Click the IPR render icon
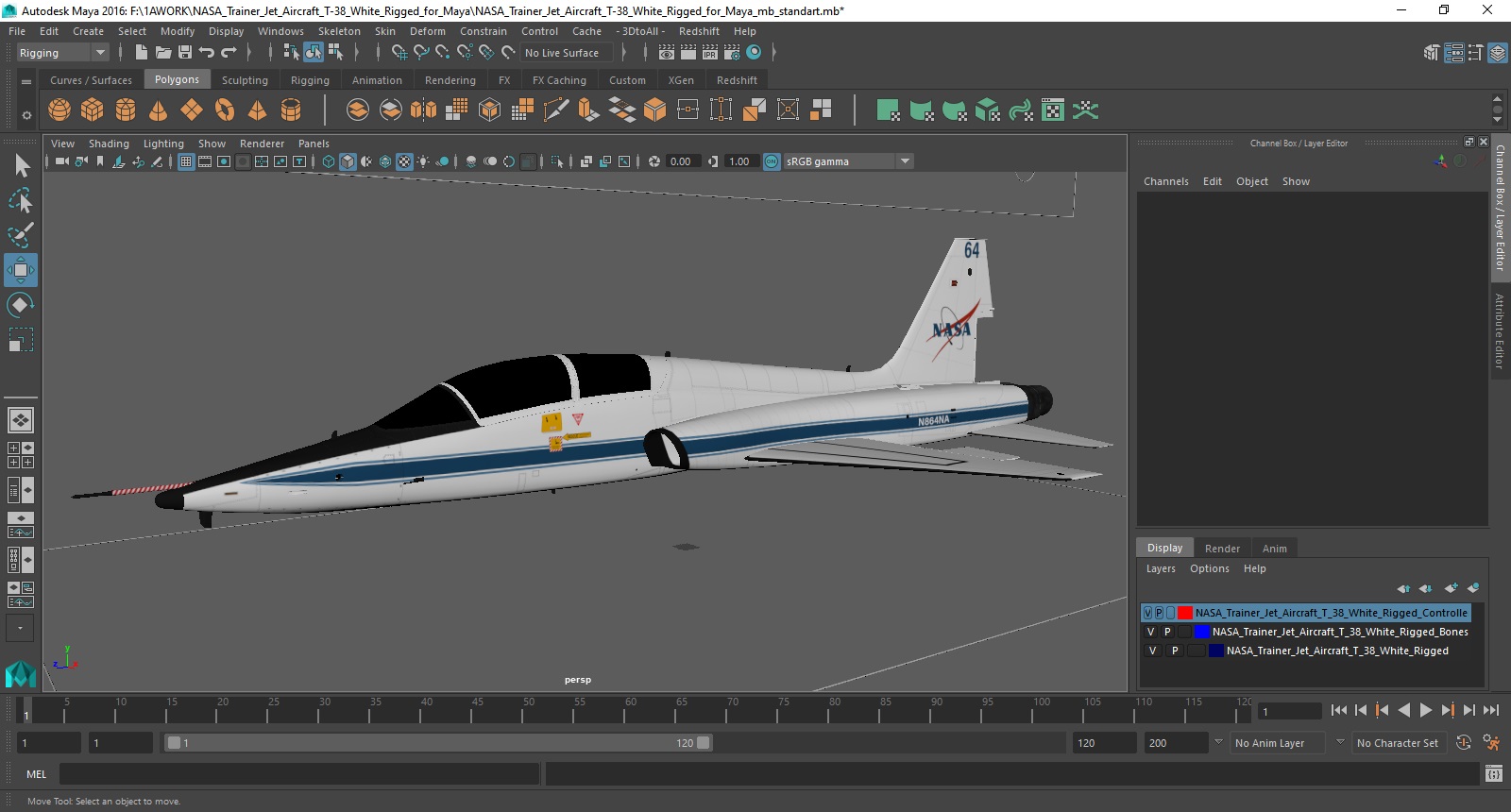The height and width of the screenshot is (812, 1511). pos(710,53)
